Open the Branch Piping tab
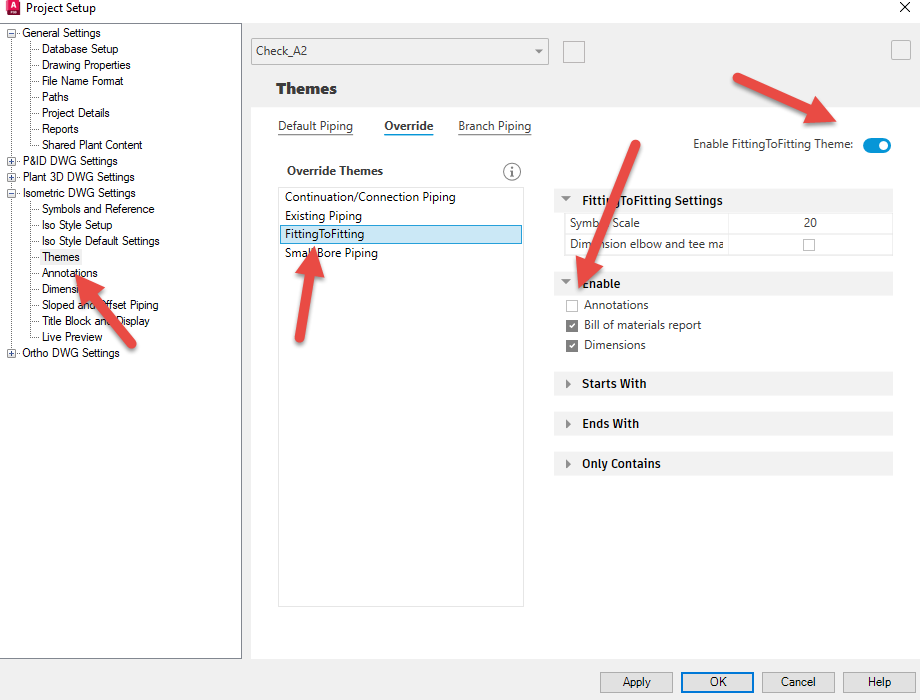920x700 pixels. (494, 126)
